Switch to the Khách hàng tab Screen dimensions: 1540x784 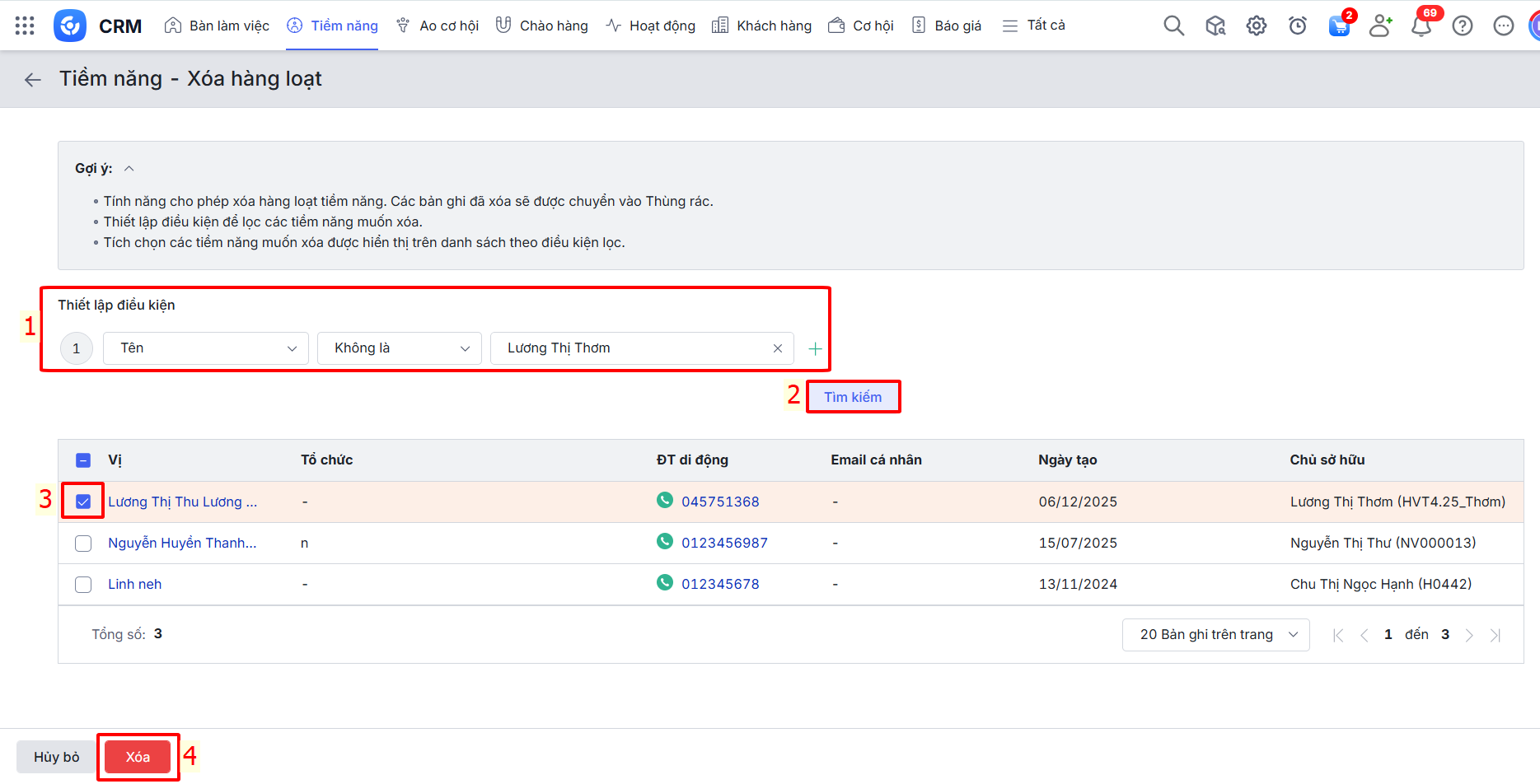pos(761,26)
